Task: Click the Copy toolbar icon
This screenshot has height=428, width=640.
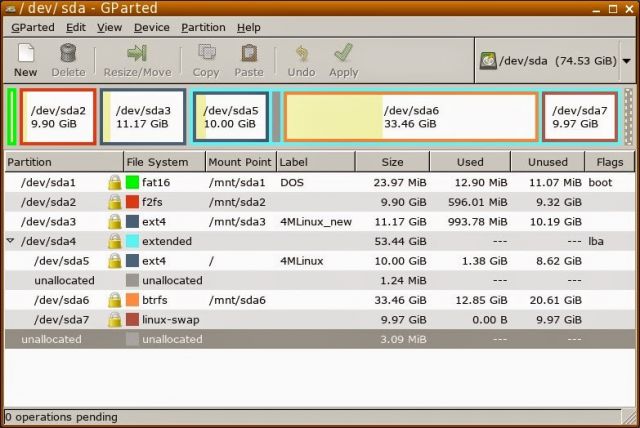Action: pos(207,53)
